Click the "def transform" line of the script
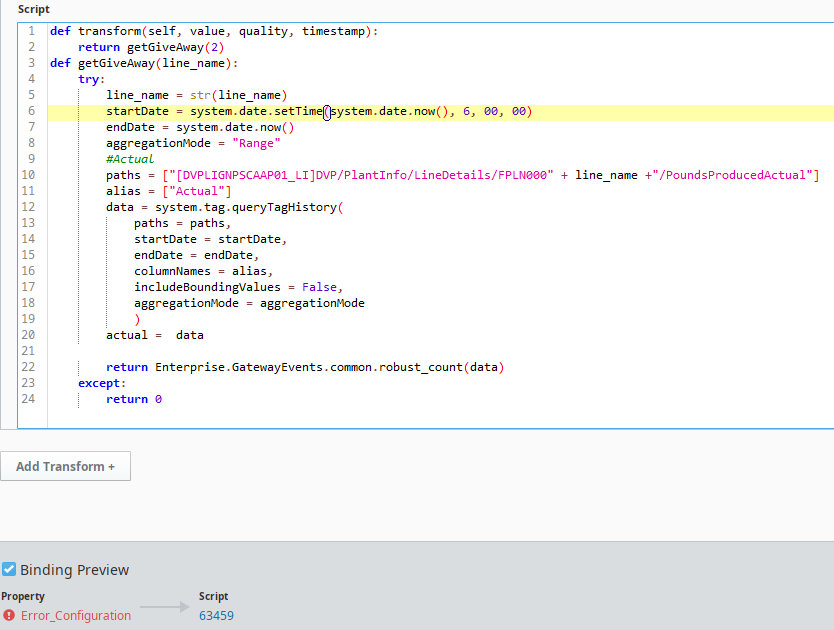834x630 pixels. [214, 31]
